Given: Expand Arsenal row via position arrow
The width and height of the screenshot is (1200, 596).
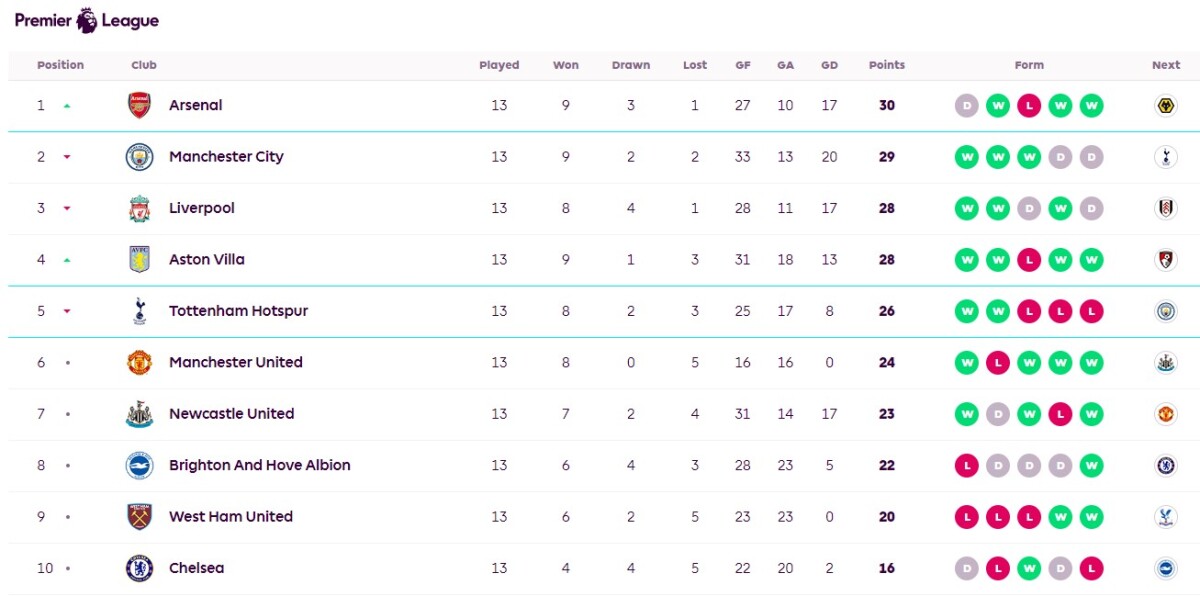Looking at the screenshot, I should coord(67,105).
